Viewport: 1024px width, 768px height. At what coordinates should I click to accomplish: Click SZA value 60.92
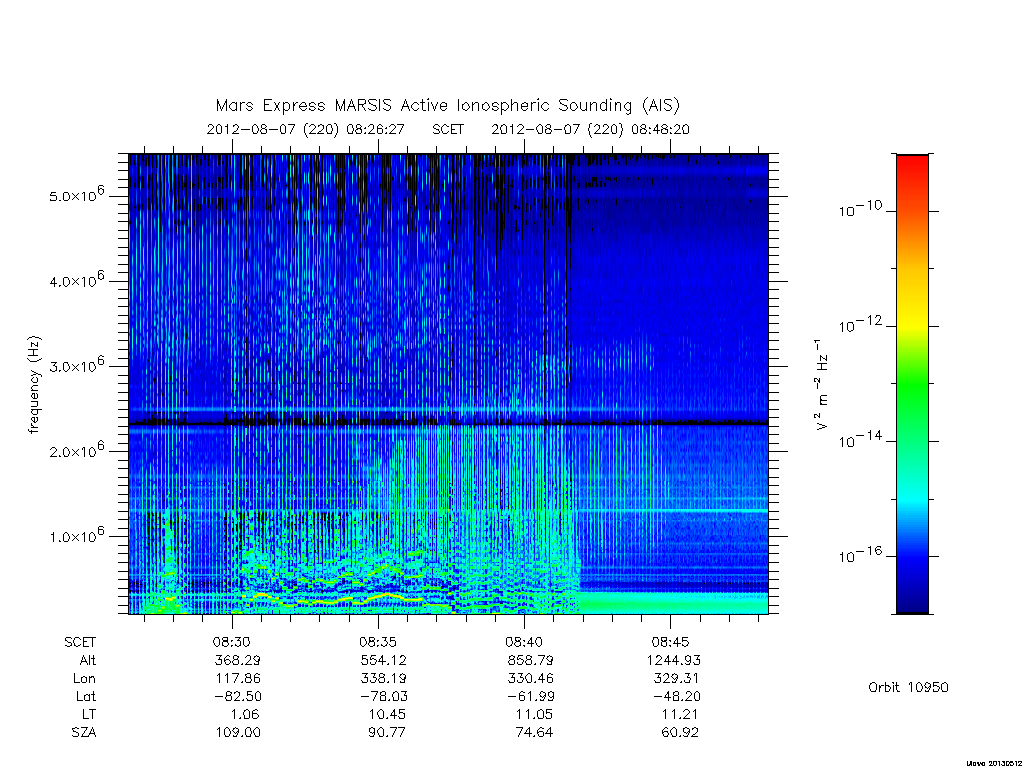[680, 733]
